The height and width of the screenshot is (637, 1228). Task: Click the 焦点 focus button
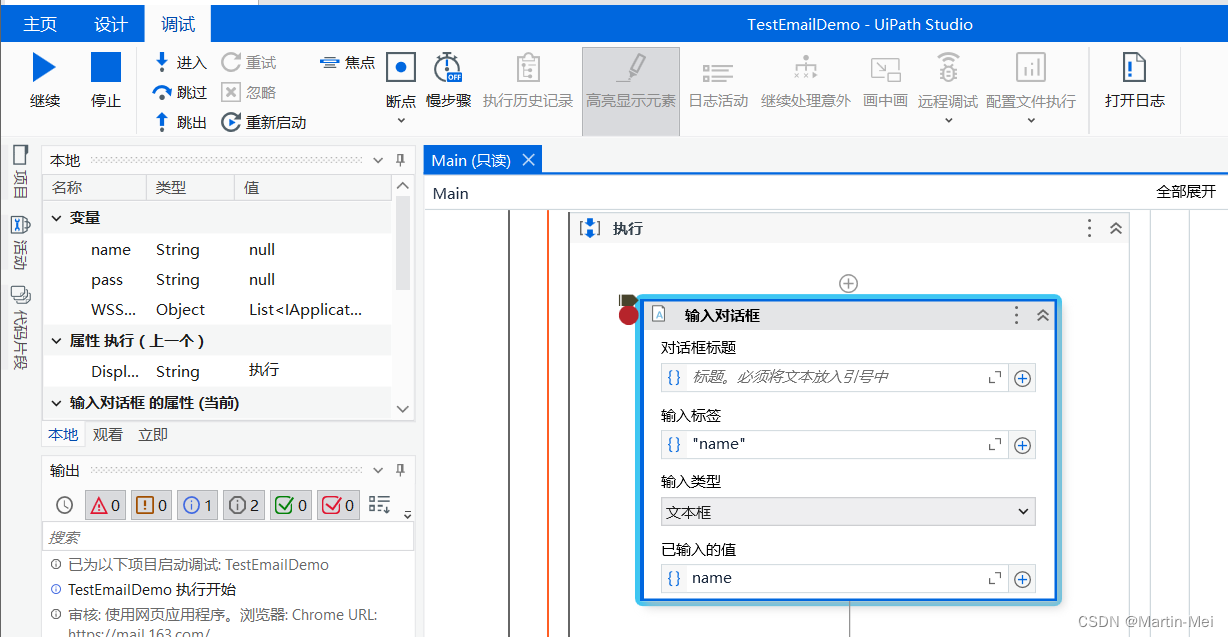347,62
